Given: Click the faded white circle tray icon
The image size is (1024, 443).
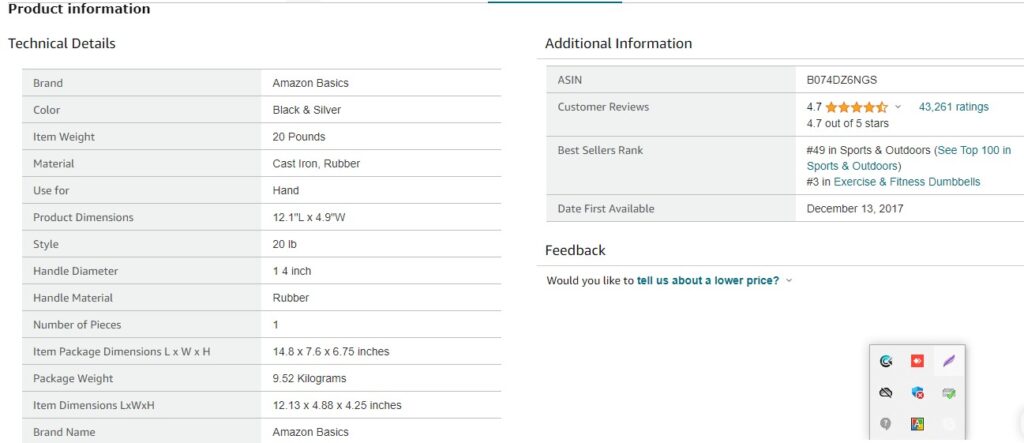Looking at the screenshot, I should (x=949, y=425).
